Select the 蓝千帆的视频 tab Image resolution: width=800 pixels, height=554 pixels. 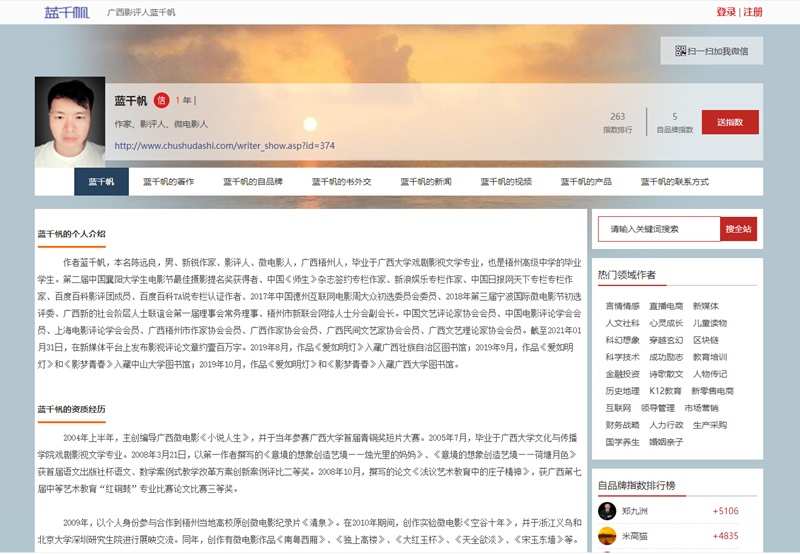click(x=506, y=182)
